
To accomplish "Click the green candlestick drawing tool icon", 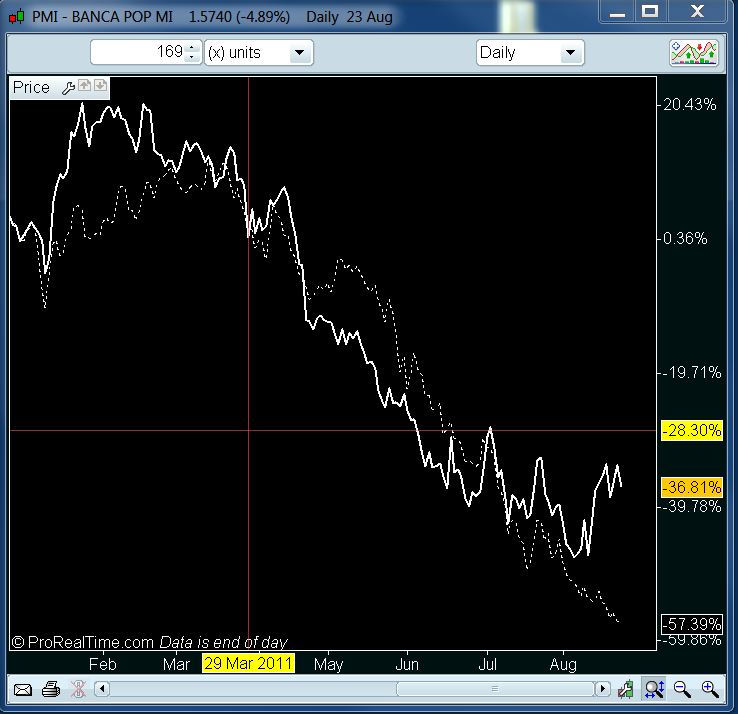I will point(626,690).
